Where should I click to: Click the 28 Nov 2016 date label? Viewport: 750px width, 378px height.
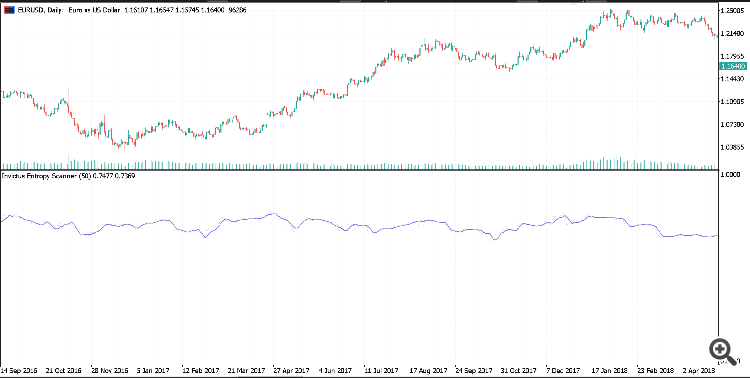[x=110, y=370]
